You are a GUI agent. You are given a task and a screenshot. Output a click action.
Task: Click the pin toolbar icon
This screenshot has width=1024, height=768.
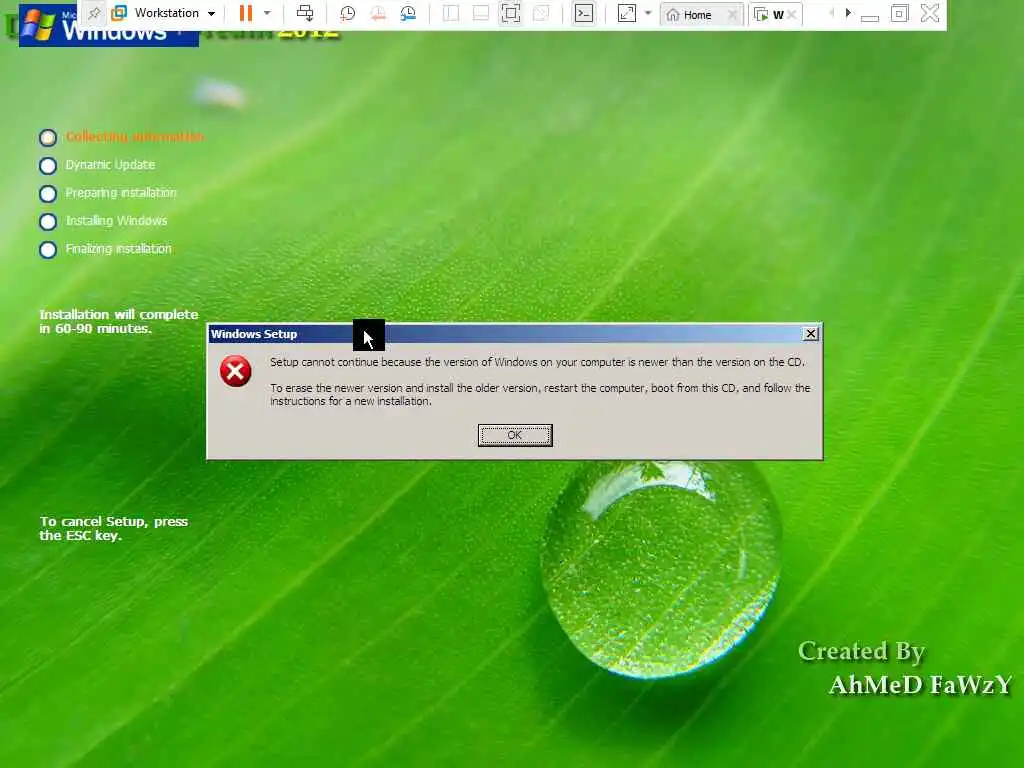(94, 13)
